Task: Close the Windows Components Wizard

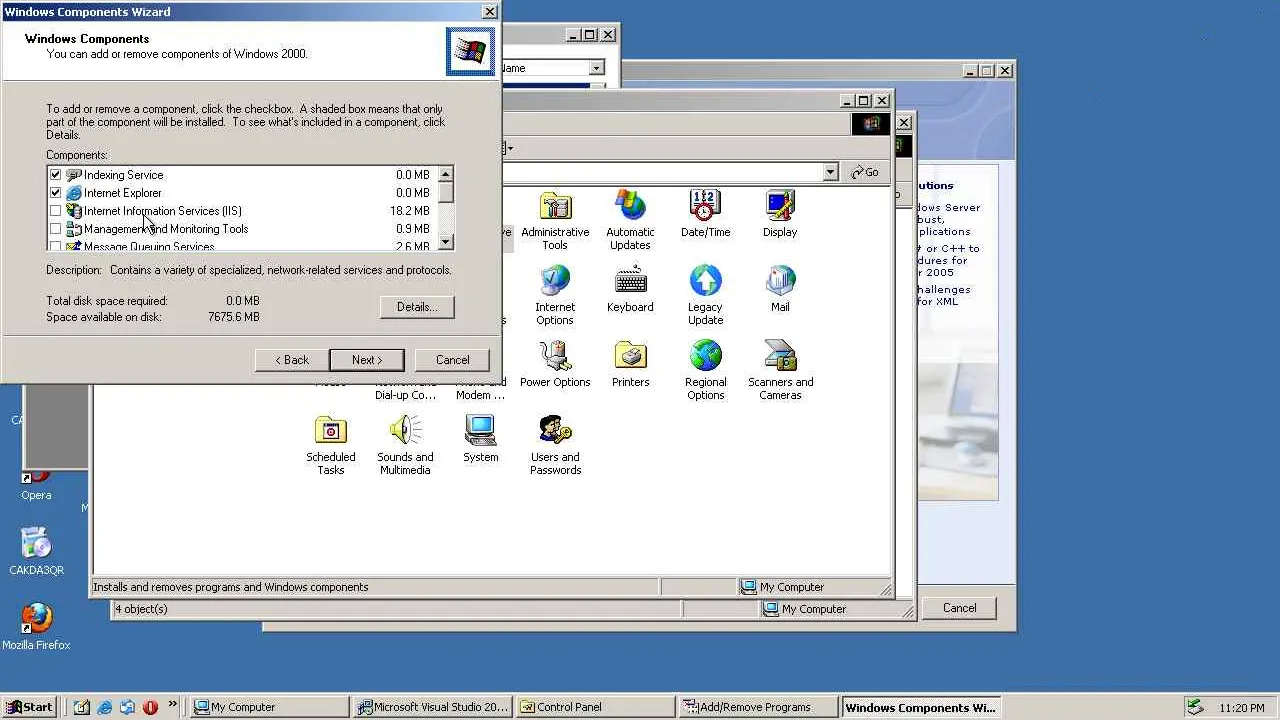Action: (489, 12)
